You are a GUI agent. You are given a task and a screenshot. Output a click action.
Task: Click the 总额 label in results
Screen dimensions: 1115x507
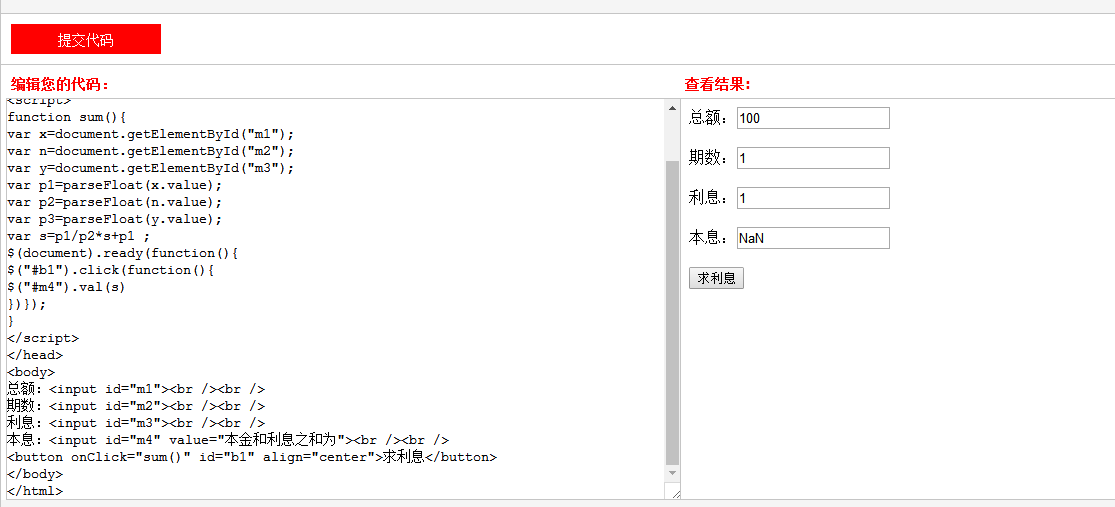tap(709, 118)
